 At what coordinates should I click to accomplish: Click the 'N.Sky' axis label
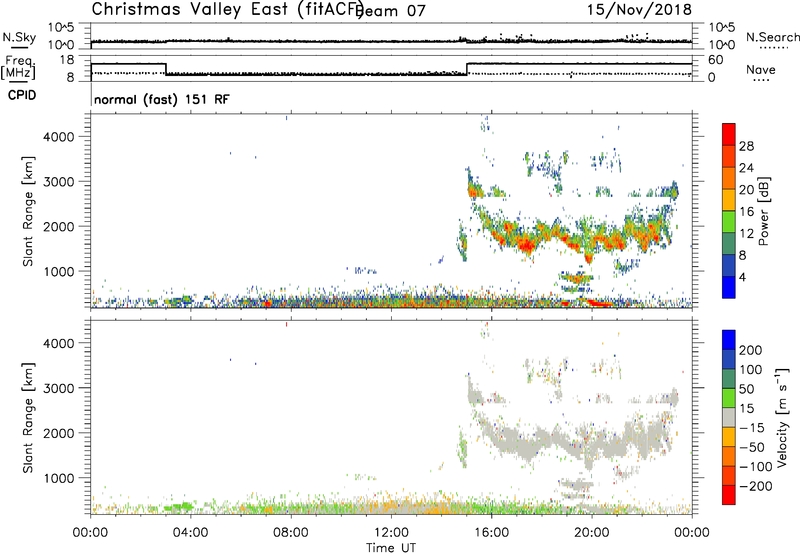(x=19, y=37)
